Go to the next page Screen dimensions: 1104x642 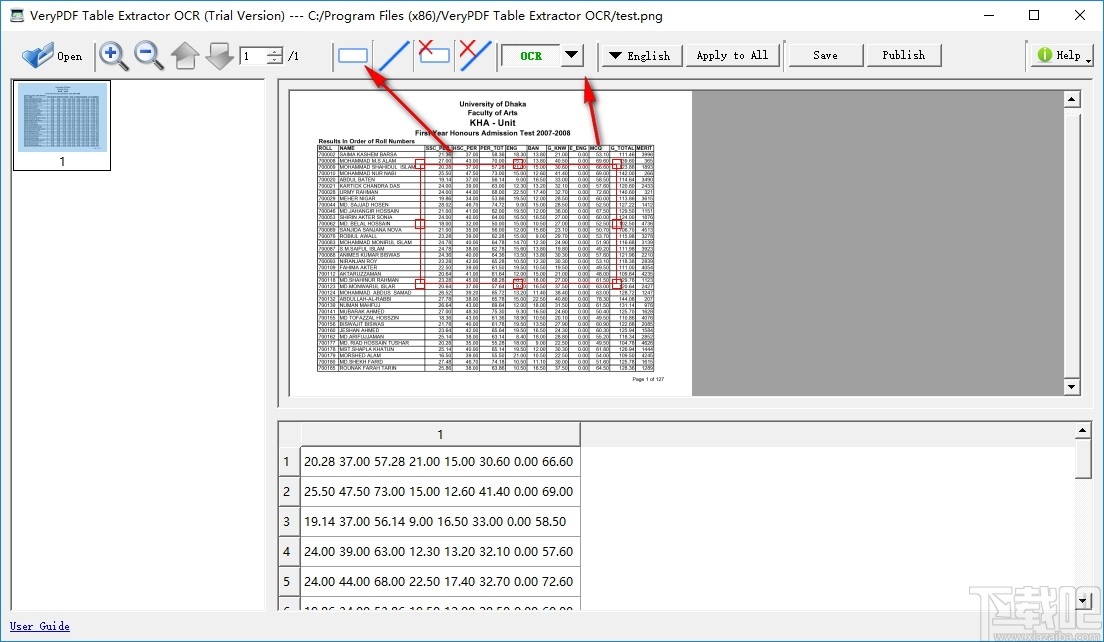[x=219, y=56]
